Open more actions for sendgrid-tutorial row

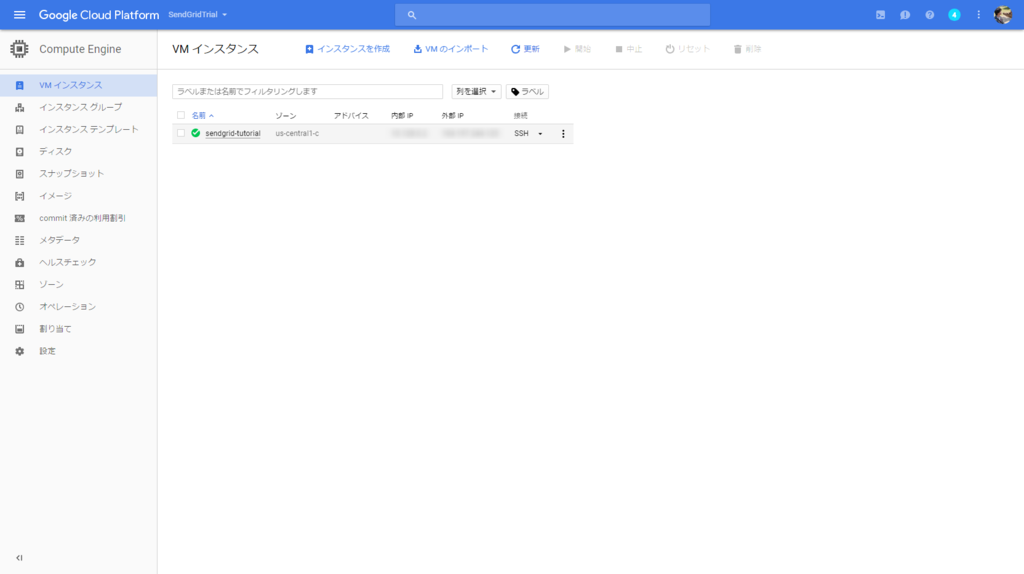(563, 134)
